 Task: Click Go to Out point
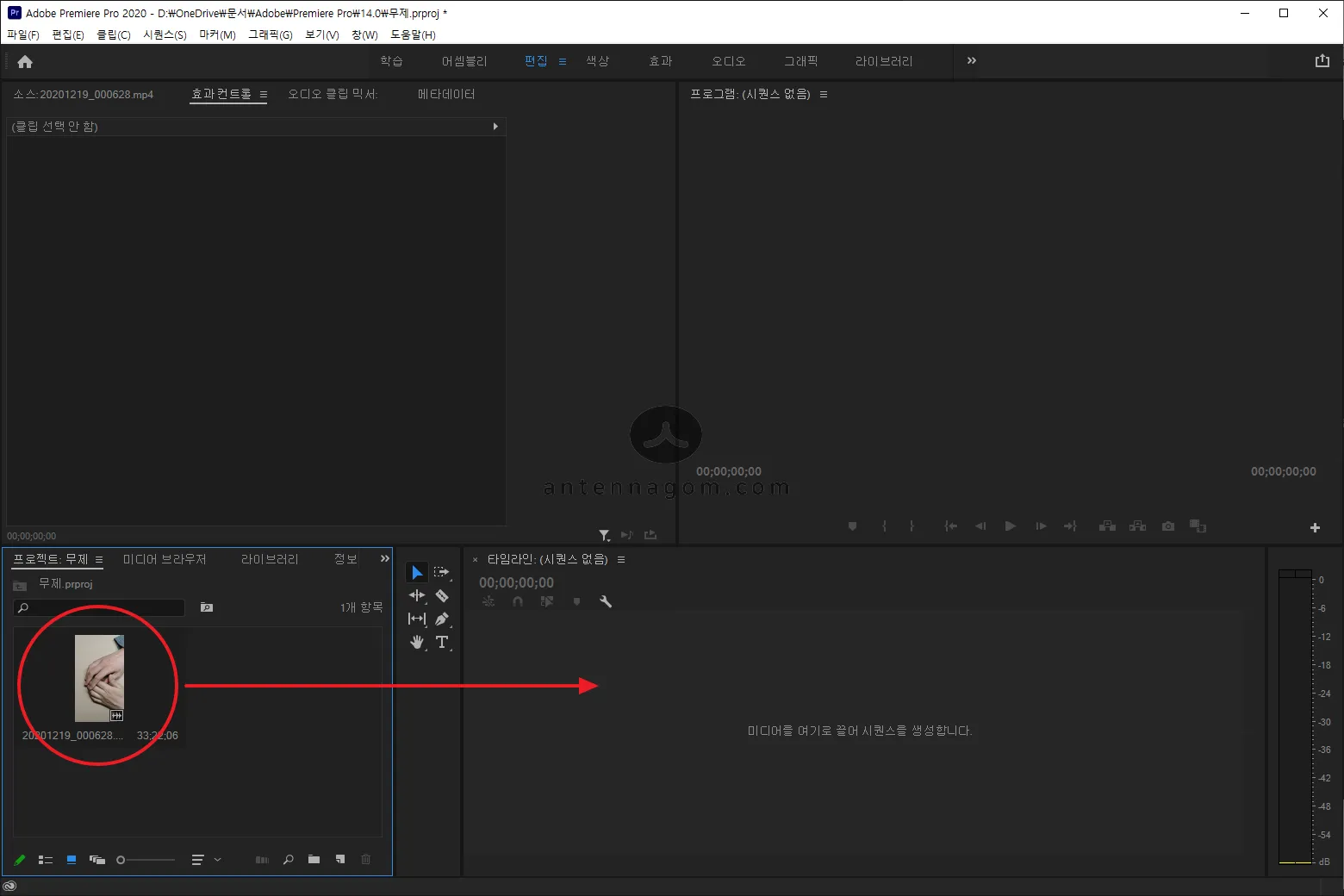pyautogui.click(x=1070, y=526)
